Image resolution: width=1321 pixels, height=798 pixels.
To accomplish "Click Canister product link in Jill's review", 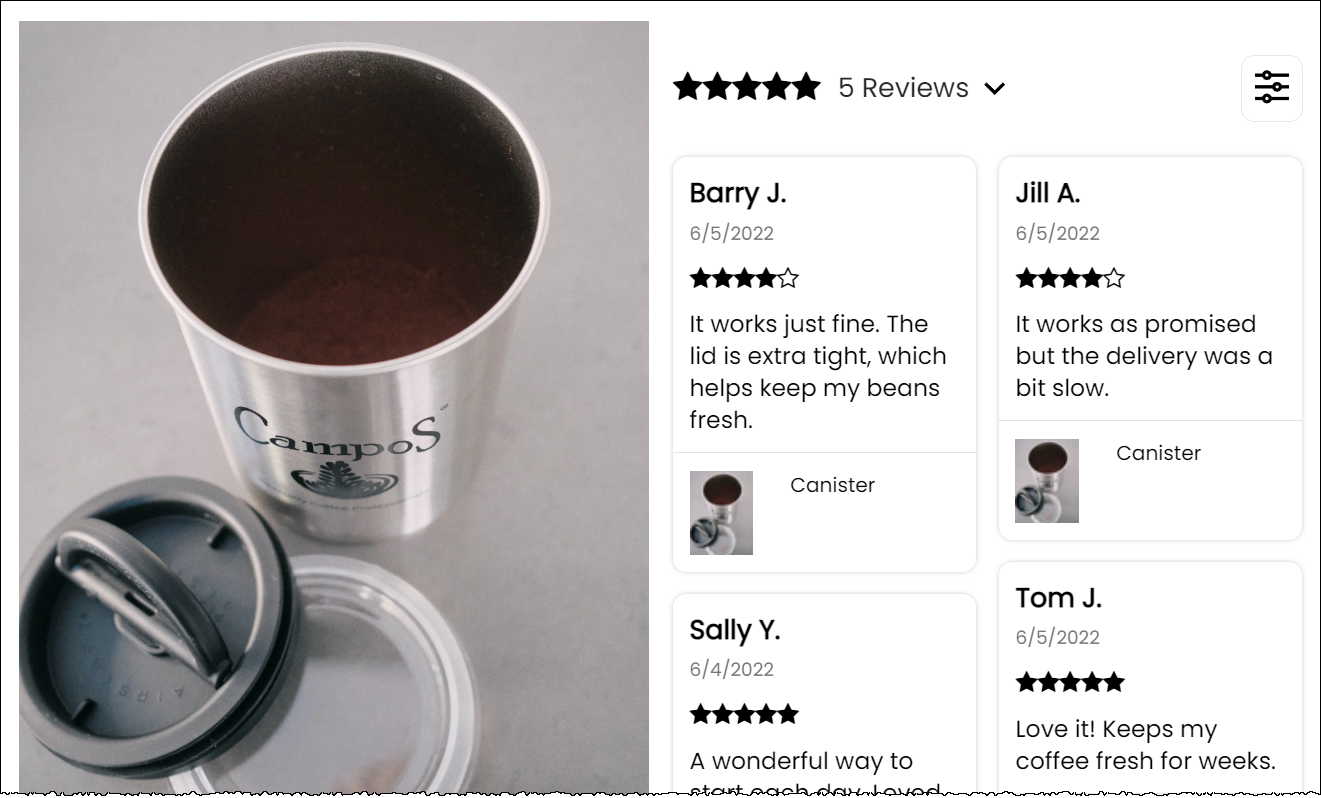I will coord(1158,453).
